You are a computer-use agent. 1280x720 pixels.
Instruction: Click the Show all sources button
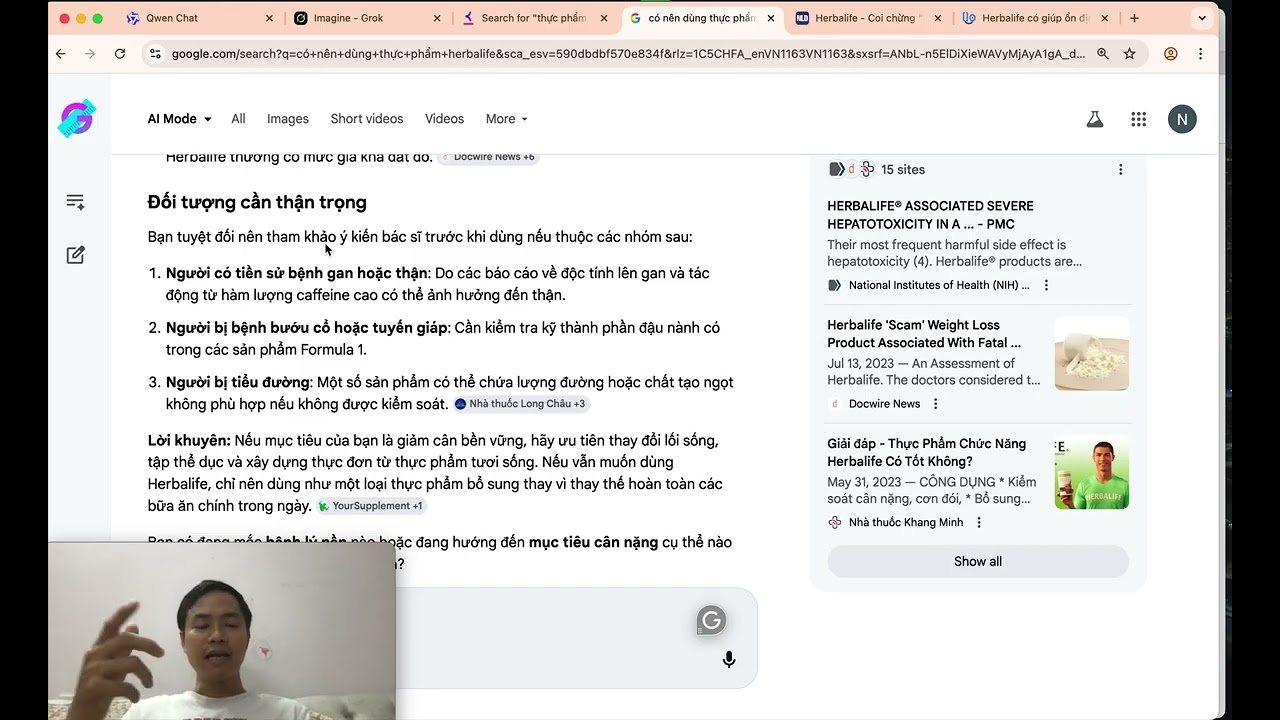(x=978, y=561)
